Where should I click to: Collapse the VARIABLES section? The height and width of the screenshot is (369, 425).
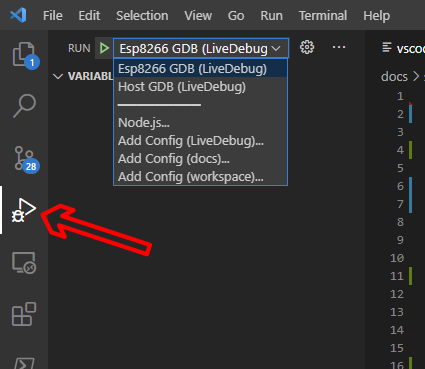(x=58, y=77)
